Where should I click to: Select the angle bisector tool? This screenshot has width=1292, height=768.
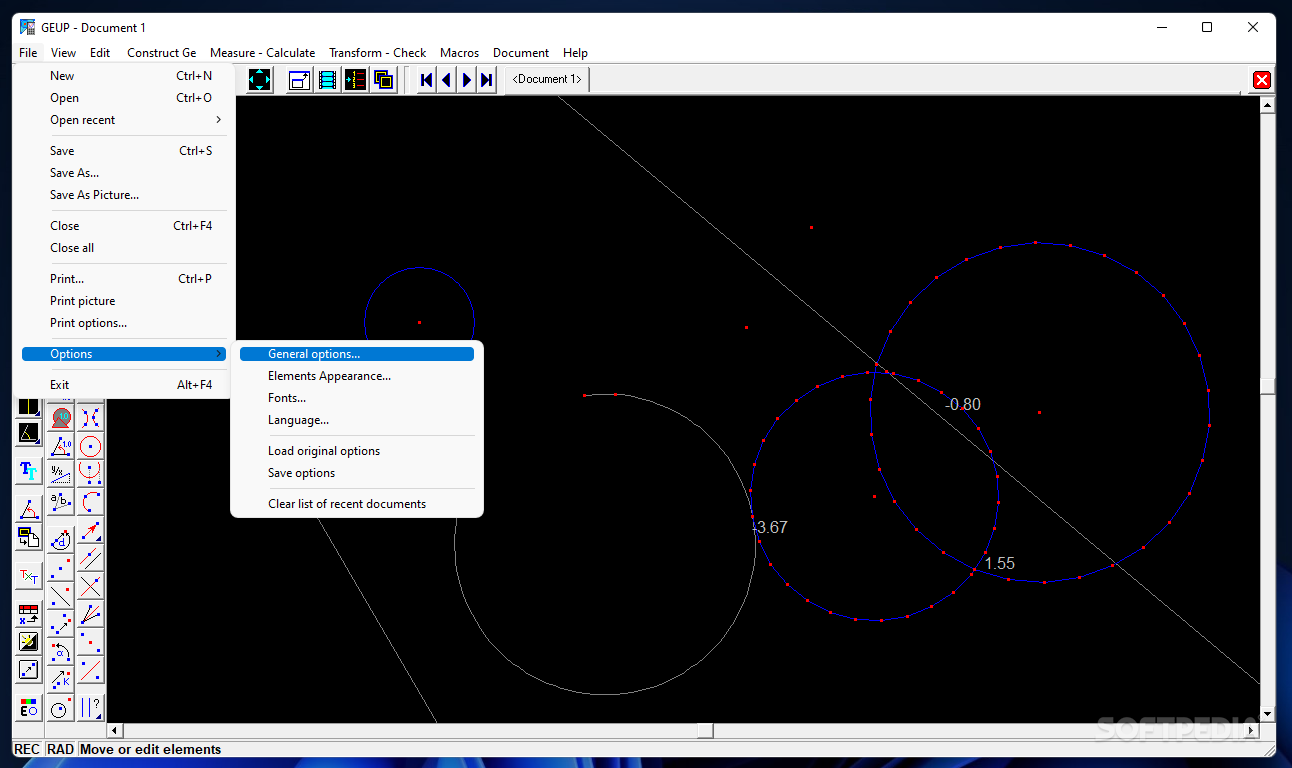pos(91,613)
